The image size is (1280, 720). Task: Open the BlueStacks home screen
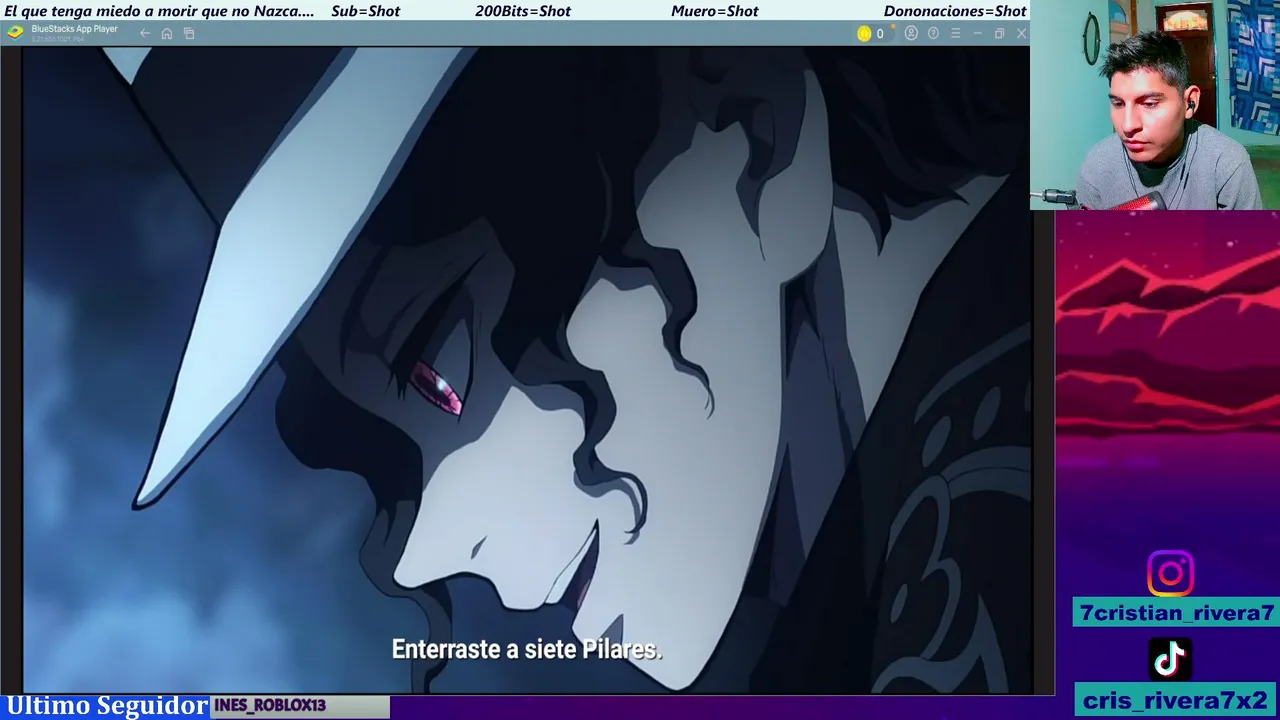coord(167,33)
